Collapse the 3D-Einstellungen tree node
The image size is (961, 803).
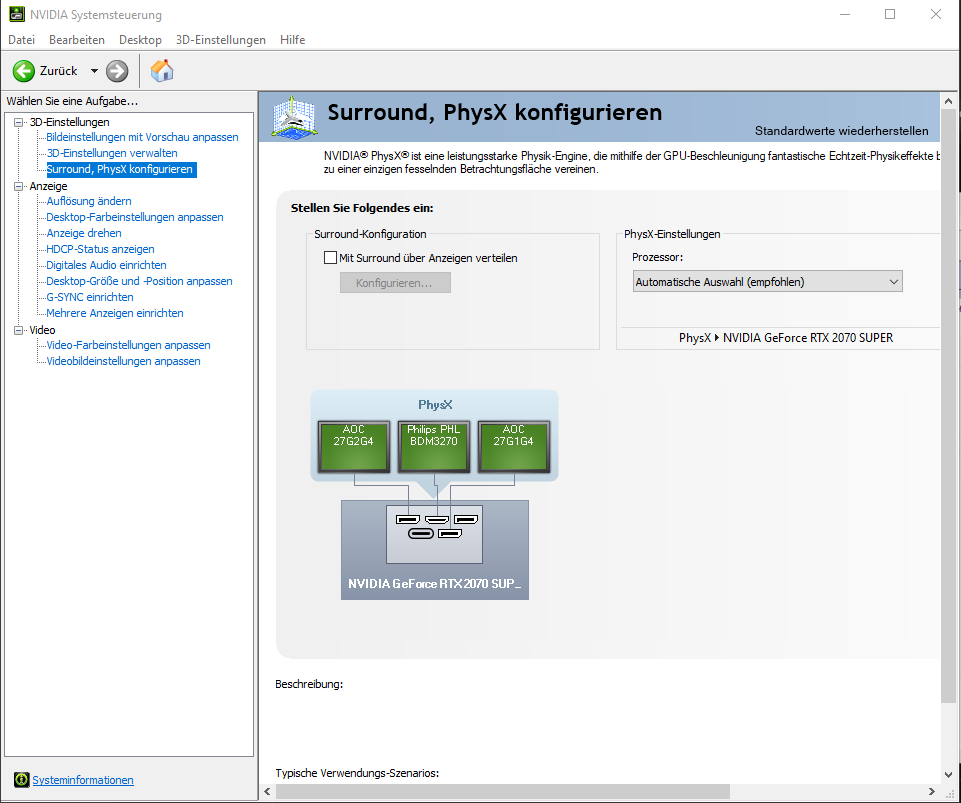pyautogui.click(x=18, y=122)
